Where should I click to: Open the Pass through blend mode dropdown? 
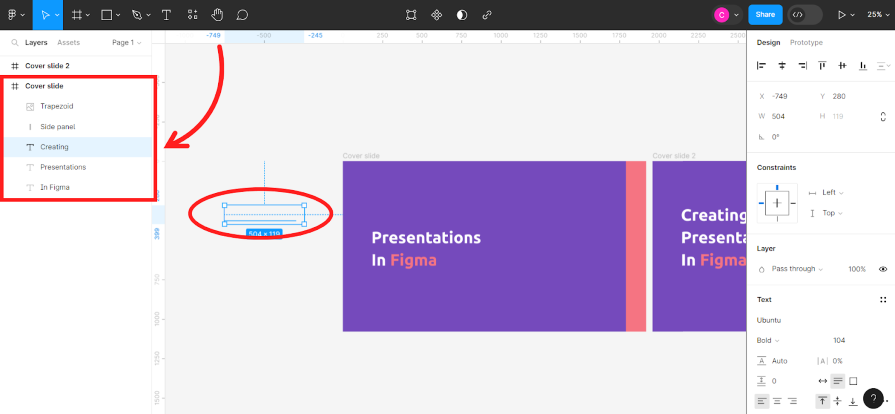pyautogui.click(x=796, y=269)
